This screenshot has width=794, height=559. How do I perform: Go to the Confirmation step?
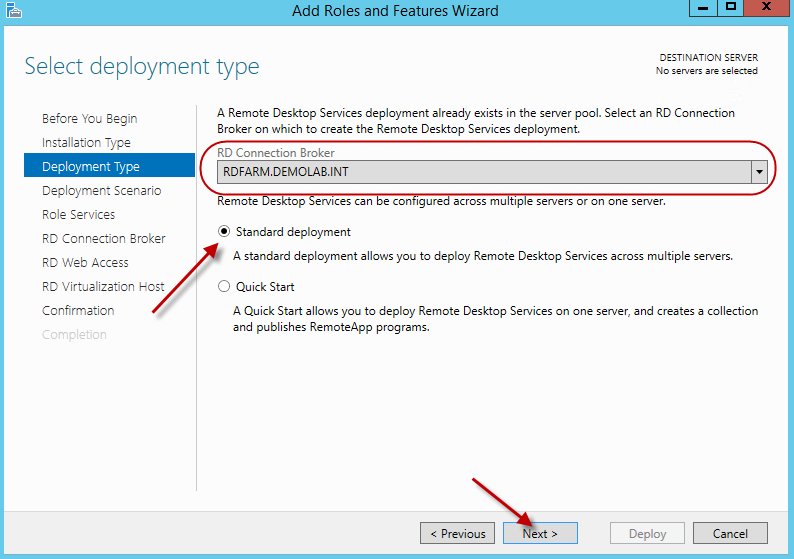click(x=78, y=311)
